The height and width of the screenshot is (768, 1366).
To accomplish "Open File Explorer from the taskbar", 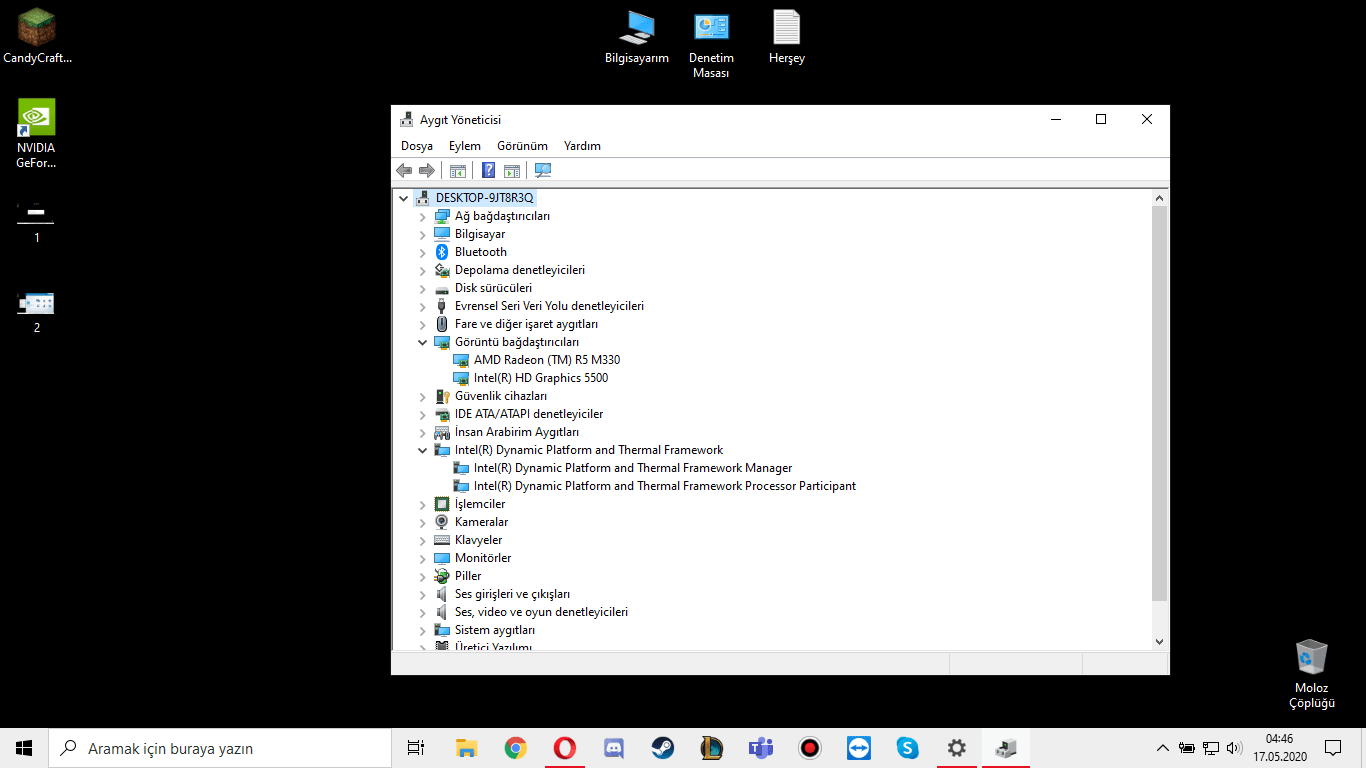I will pos(467,747).
